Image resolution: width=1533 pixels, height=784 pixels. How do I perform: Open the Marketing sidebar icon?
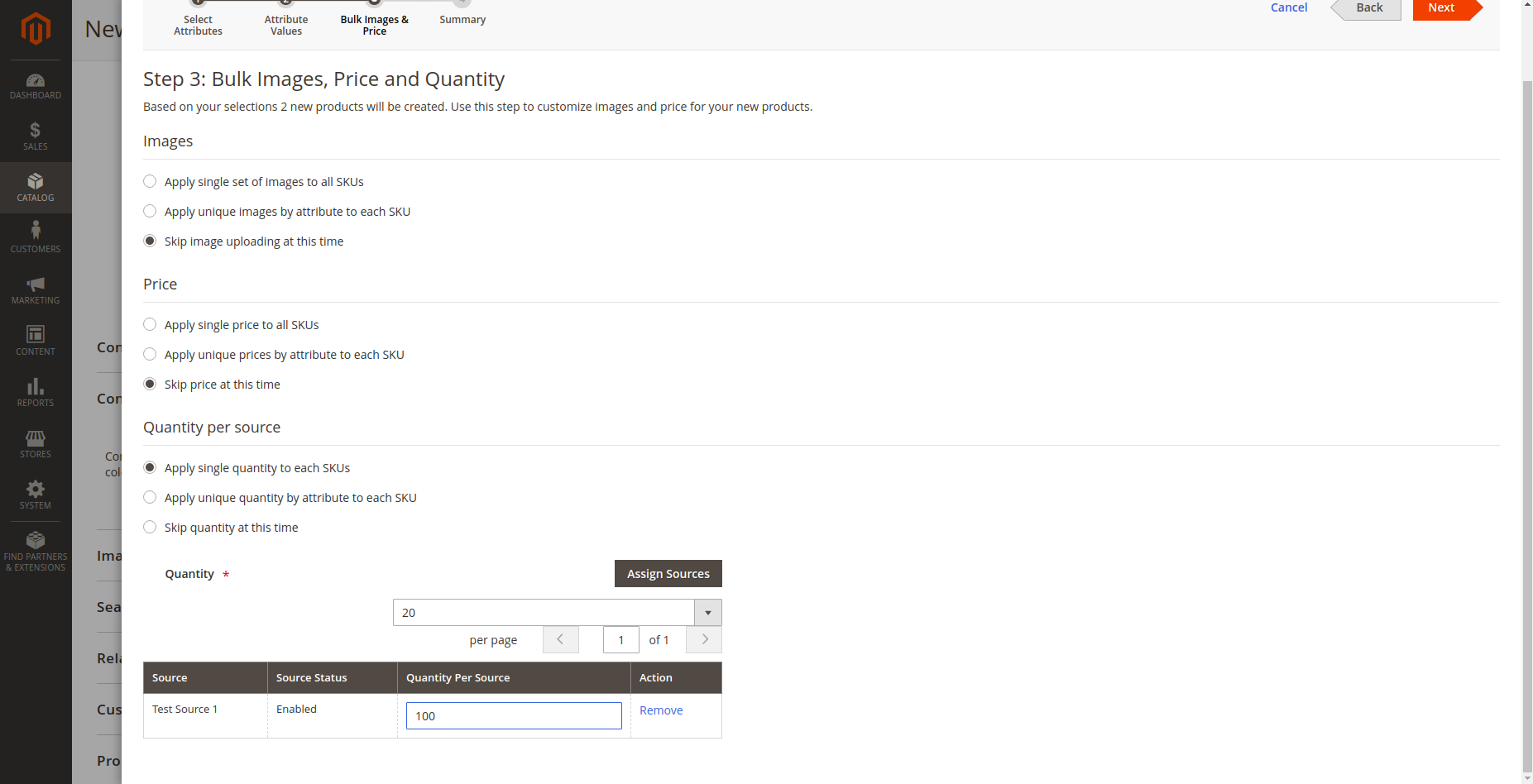tap(35, 289)
